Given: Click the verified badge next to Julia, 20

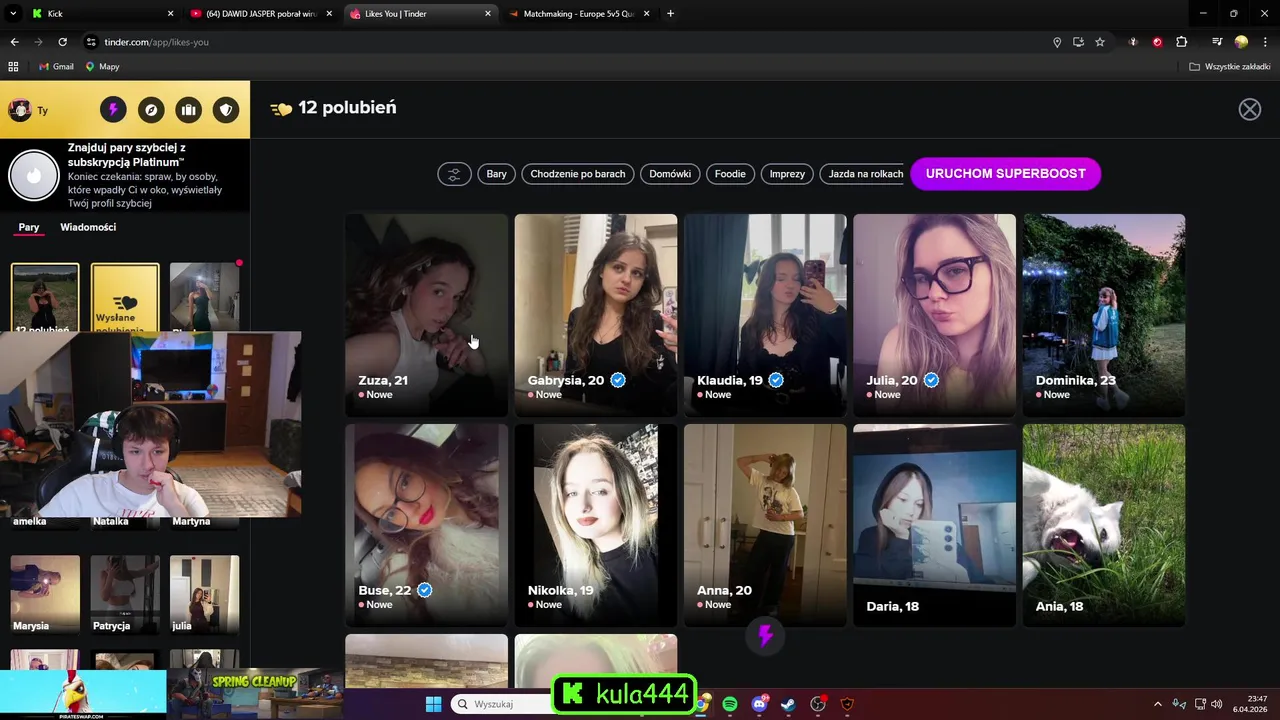Looking at the screenshot, I should tap(931, 380).
